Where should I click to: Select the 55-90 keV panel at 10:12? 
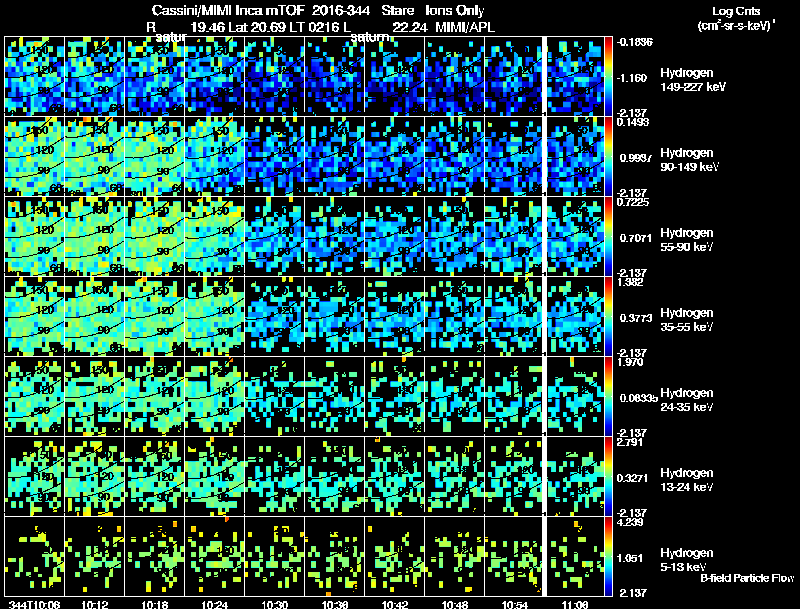click(x=94, y=236)
